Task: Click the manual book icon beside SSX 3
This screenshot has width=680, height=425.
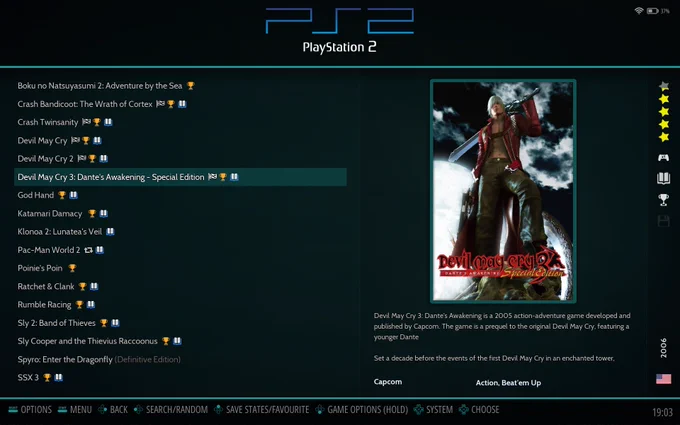Action: [x=59, y=377]
